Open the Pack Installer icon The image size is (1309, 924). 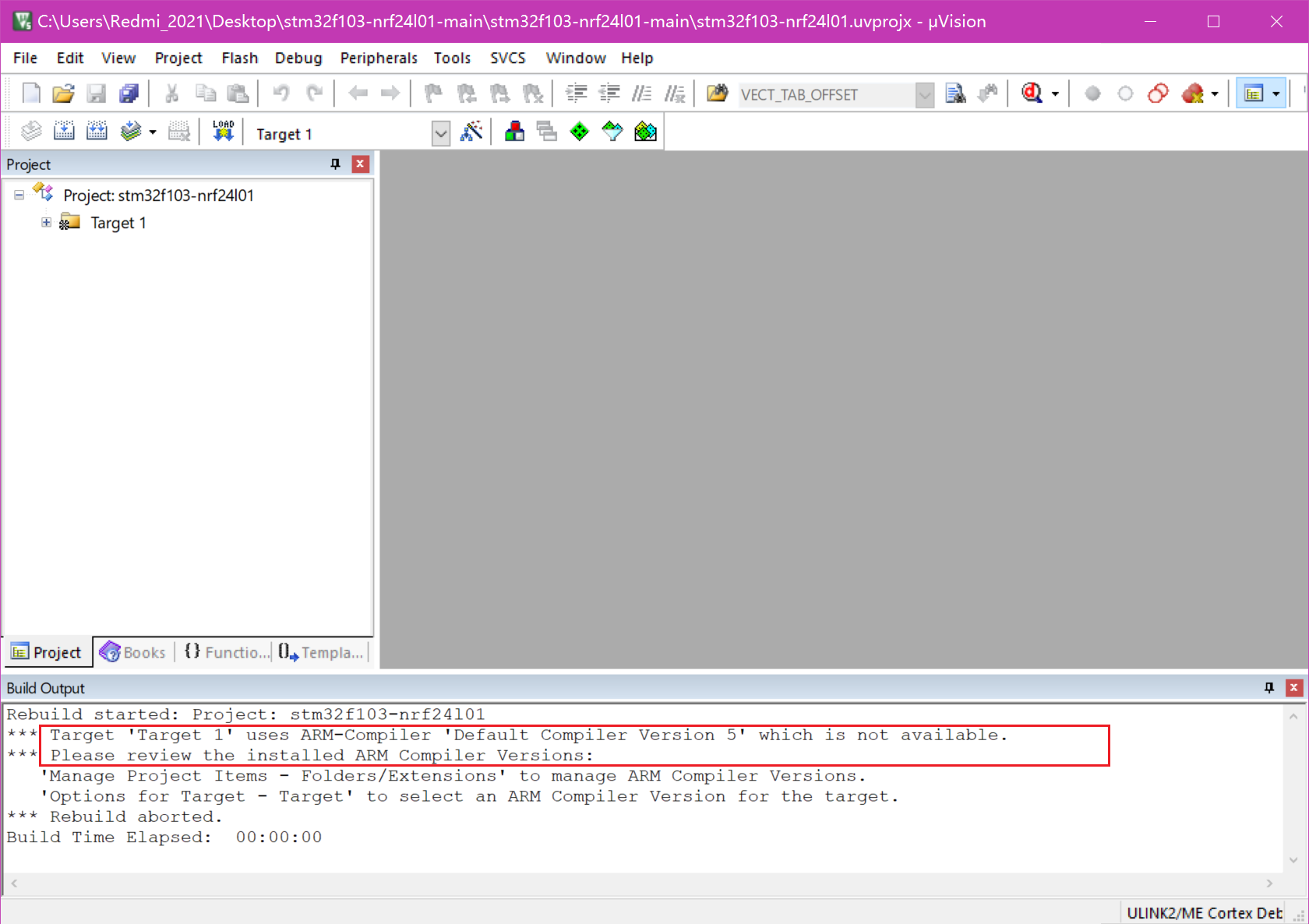645,131
